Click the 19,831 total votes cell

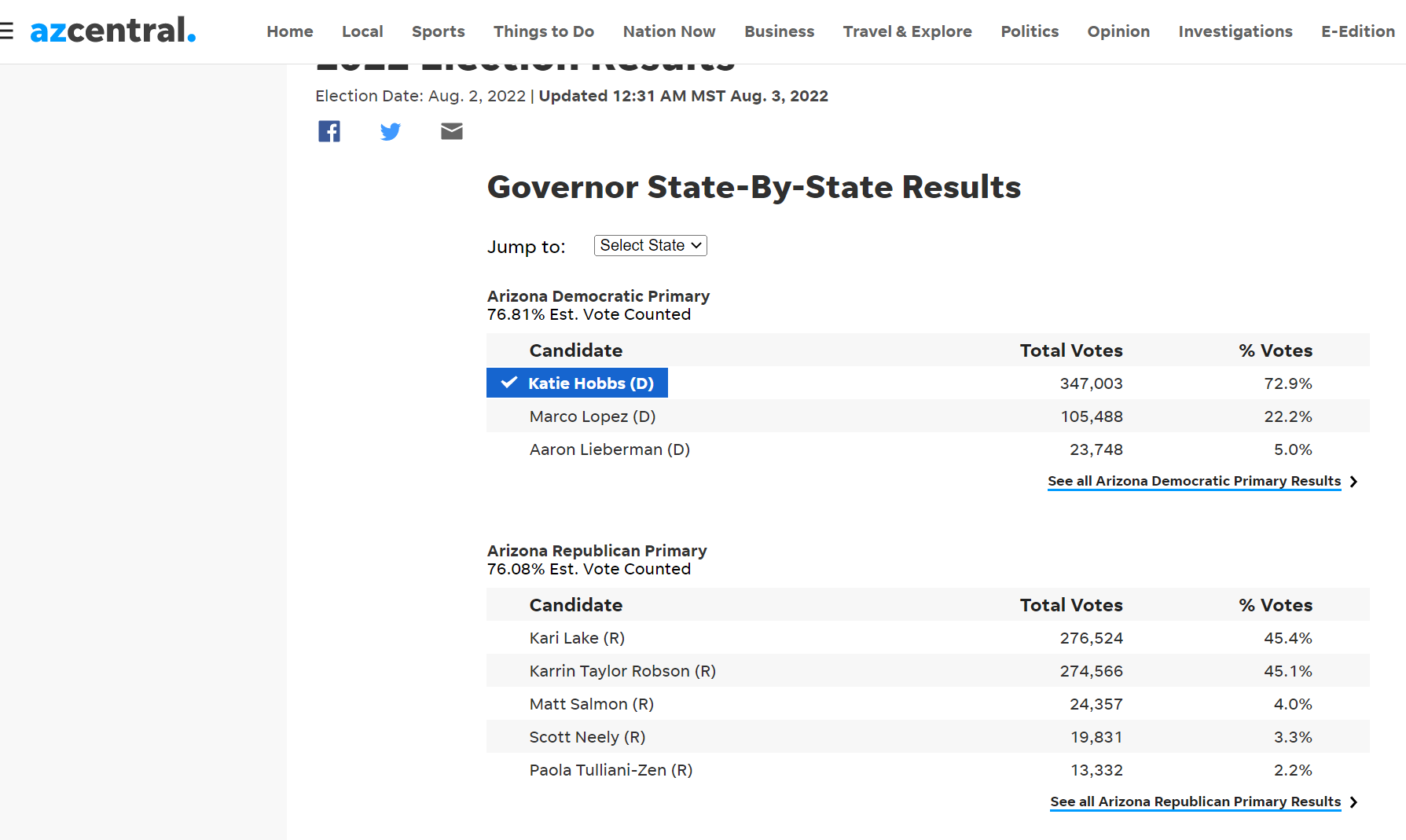(1096, 737)
